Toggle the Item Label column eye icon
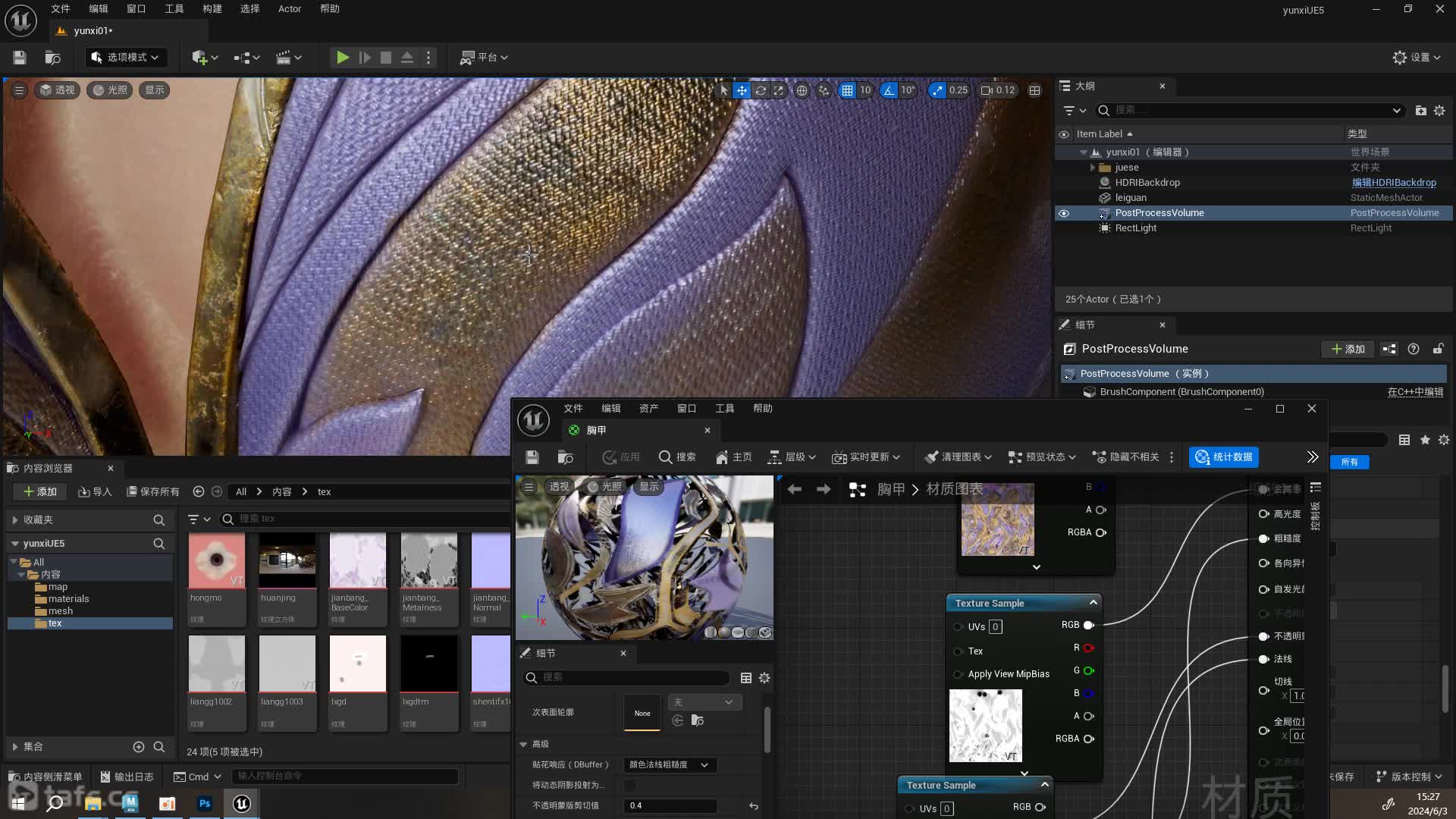The width and height of the screenshot is (1456, 819). coord(1064,134)
